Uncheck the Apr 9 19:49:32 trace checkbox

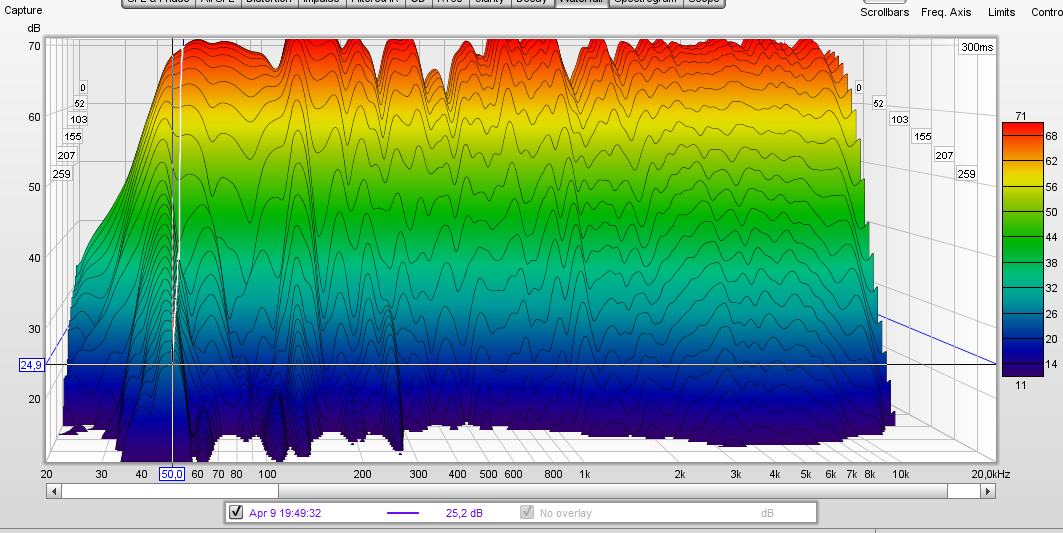point(236,513)
